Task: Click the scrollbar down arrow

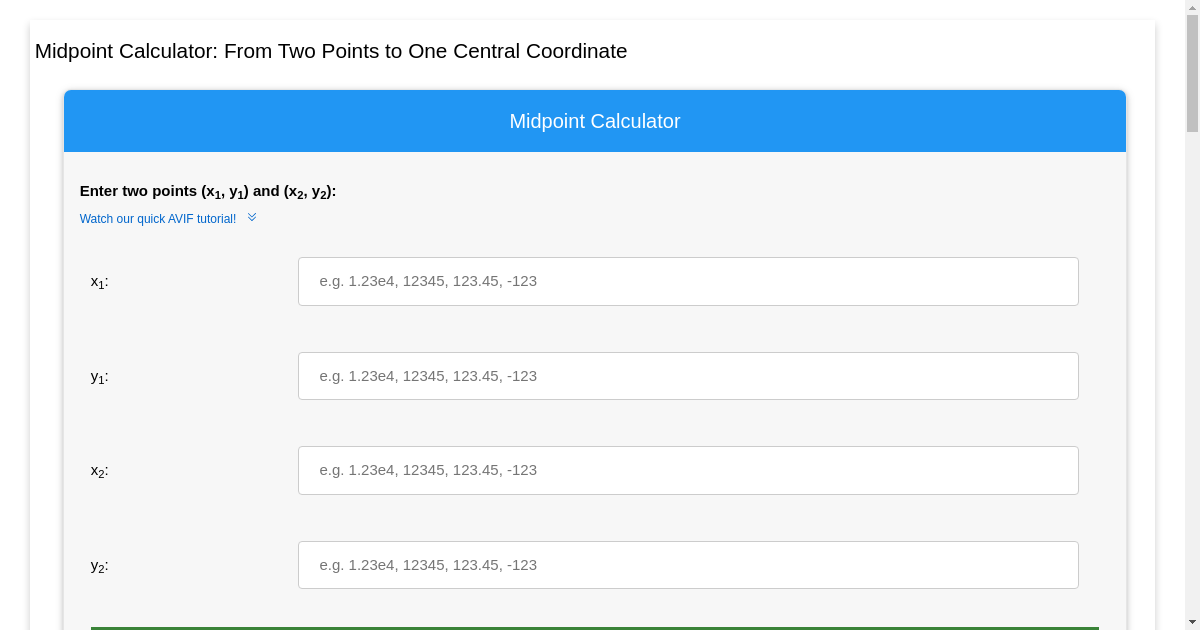Action: click(x=1191, y=621)
